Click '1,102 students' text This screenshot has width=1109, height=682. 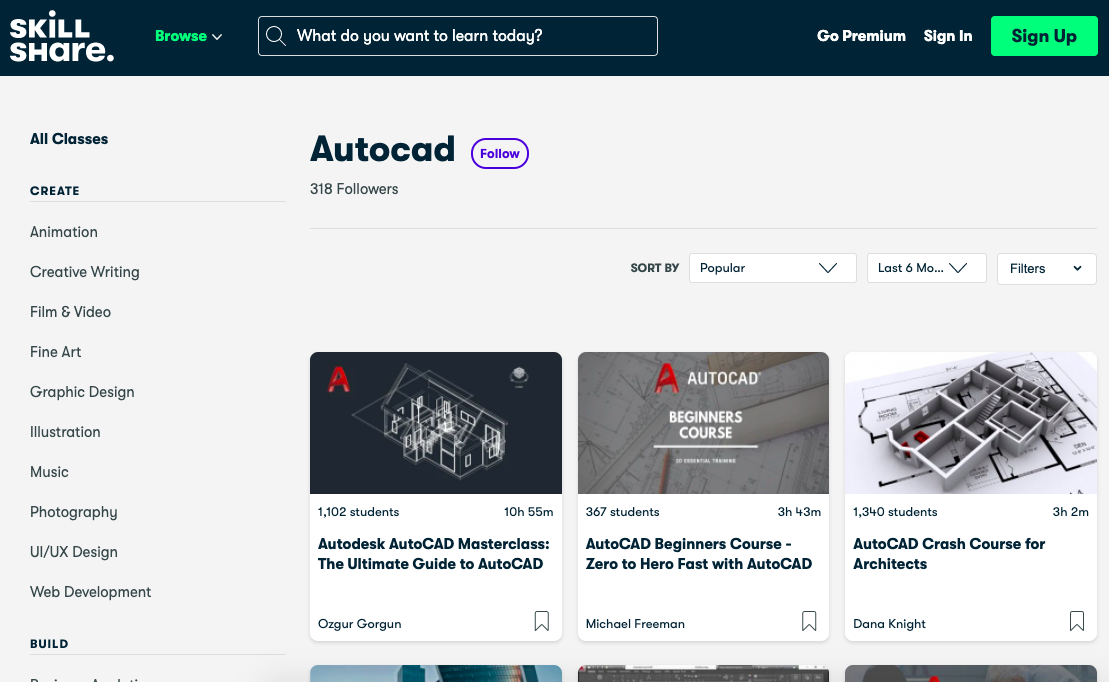358,512
